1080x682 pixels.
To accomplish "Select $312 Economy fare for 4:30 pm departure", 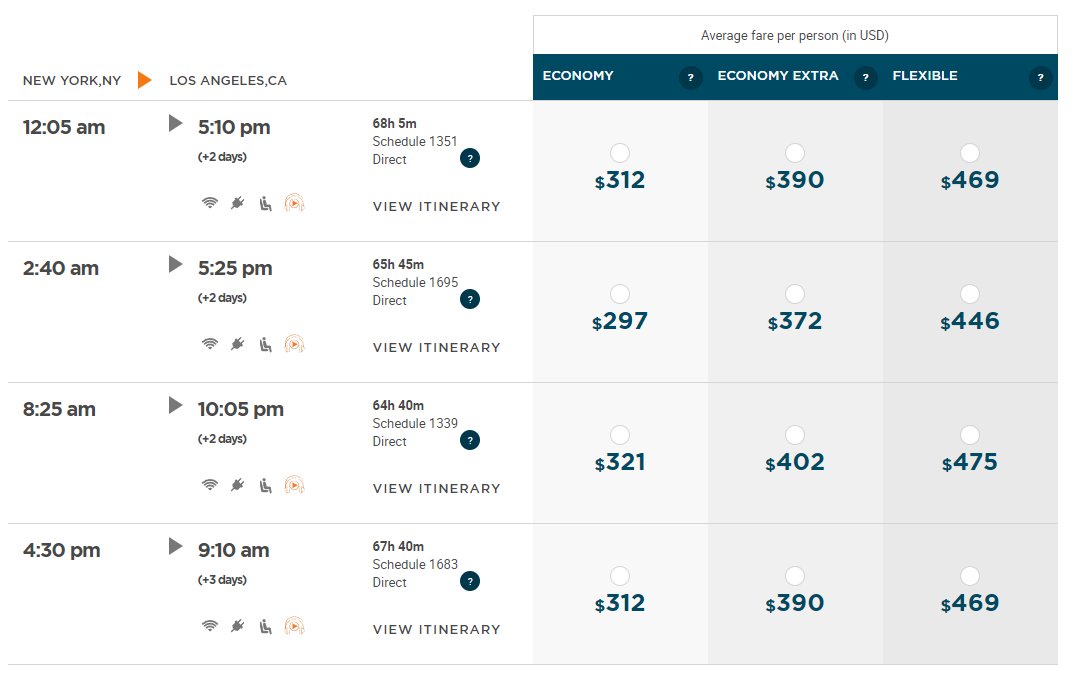I will pos(620,576).
